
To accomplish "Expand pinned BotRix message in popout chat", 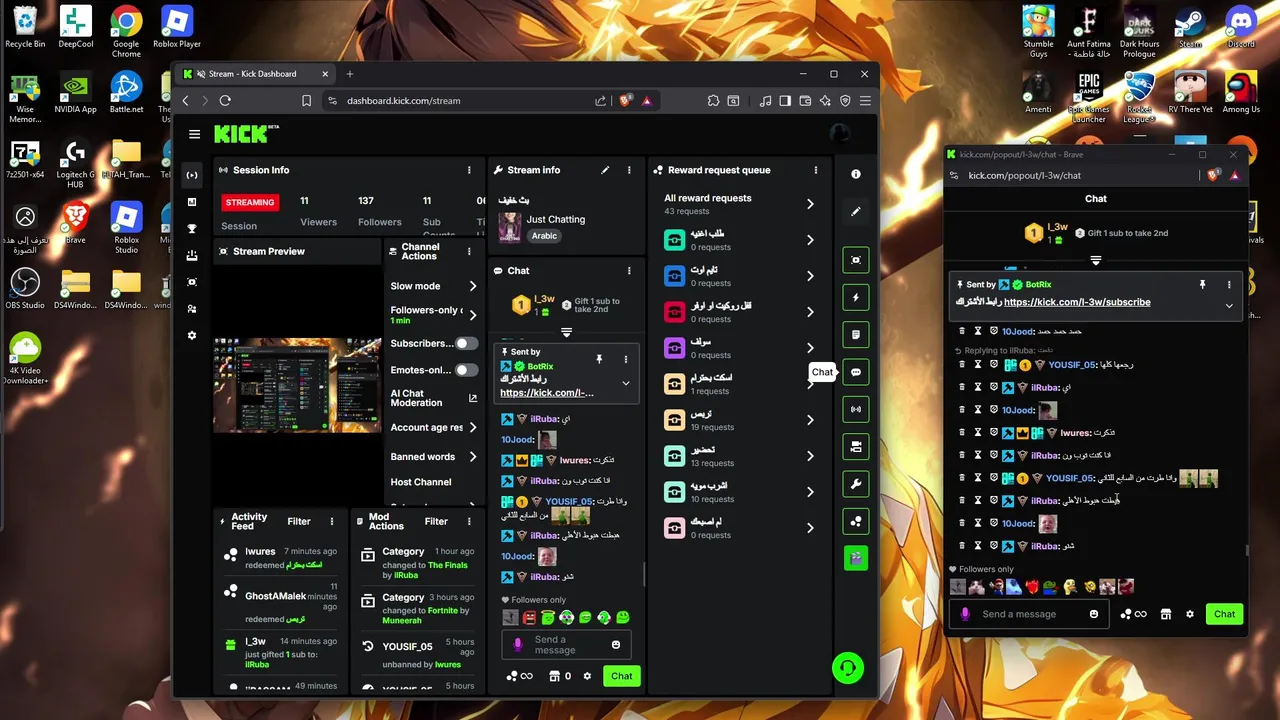I will click(x=1229, y=305).
